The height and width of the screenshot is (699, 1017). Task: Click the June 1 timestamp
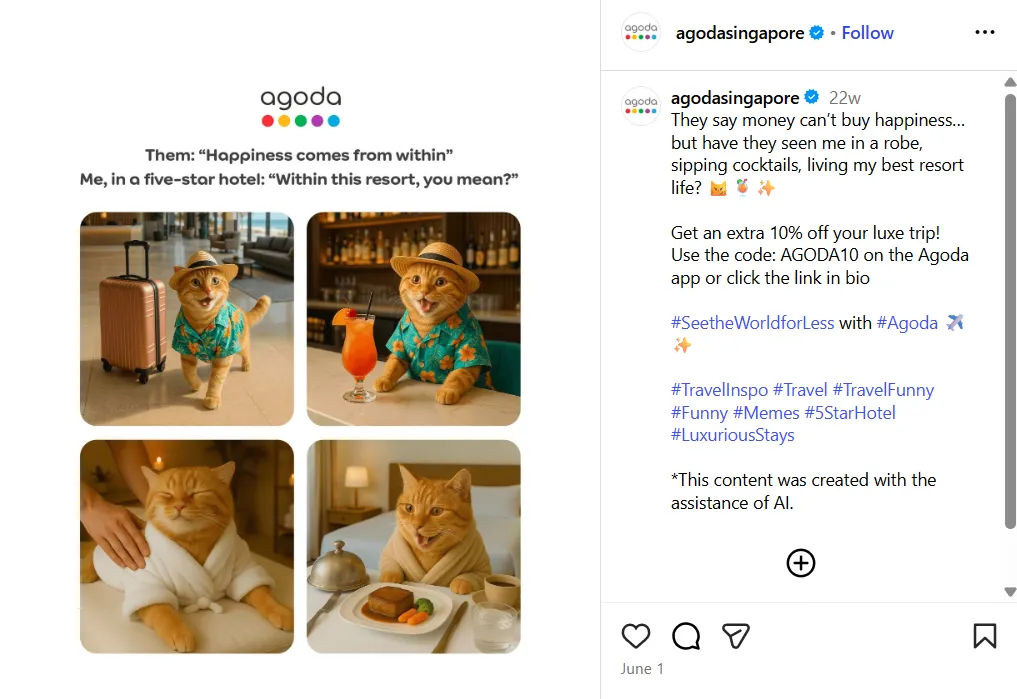tap(640, 666)
